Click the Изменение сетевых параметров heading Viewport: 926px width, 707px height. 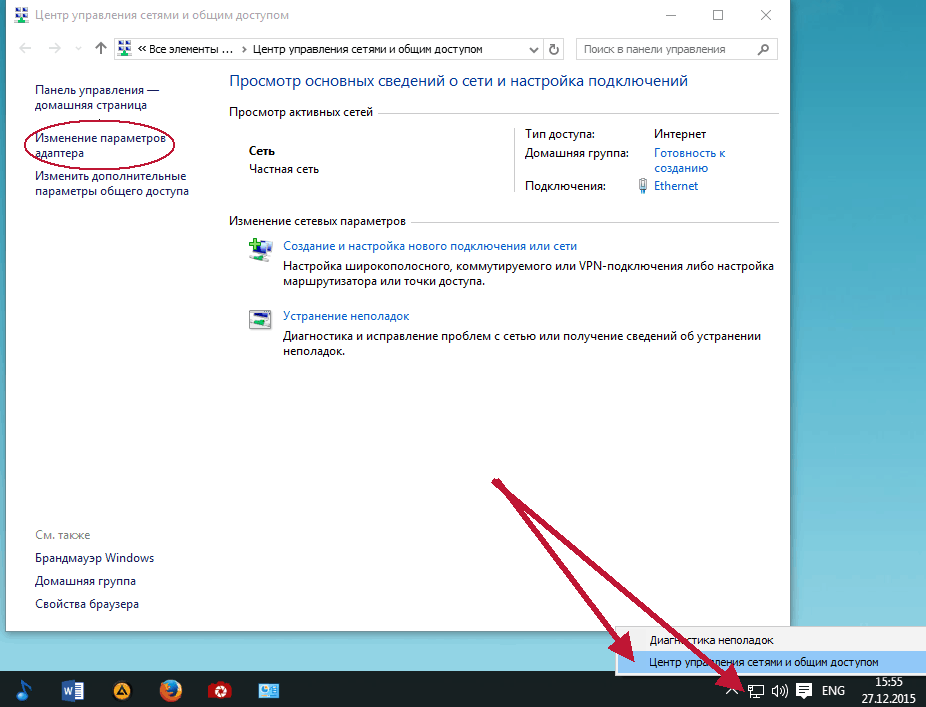[x=317, y=221]
